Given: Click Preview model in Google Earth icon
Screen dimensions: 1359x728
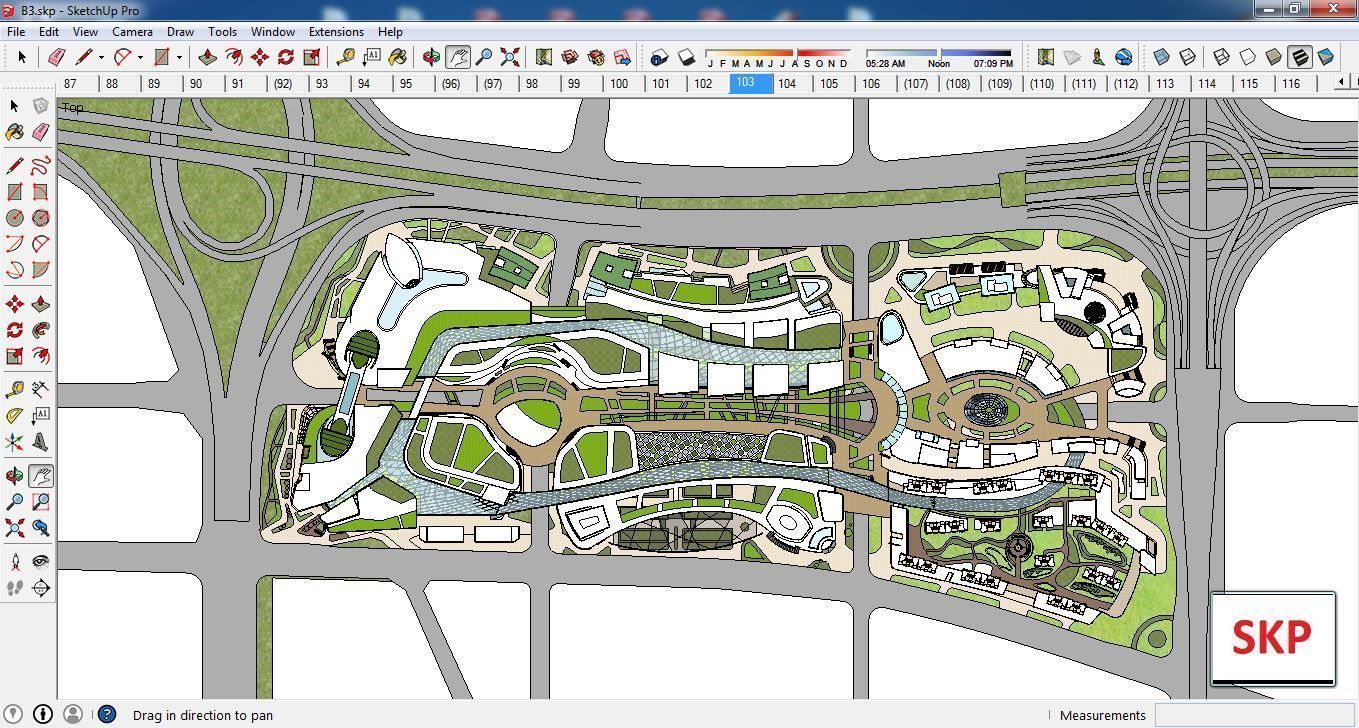Looking at the screenshot, I should coord(1124,57).
